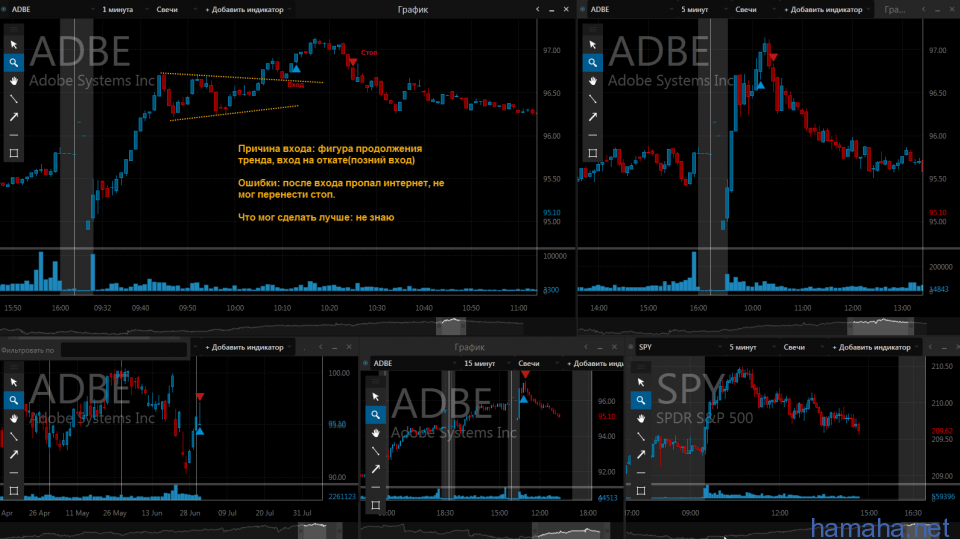This screenshot has height=539, width=960.
Task: Select rectangle tool in ADBE 1-minute chart
Action: tap(13, 153)
